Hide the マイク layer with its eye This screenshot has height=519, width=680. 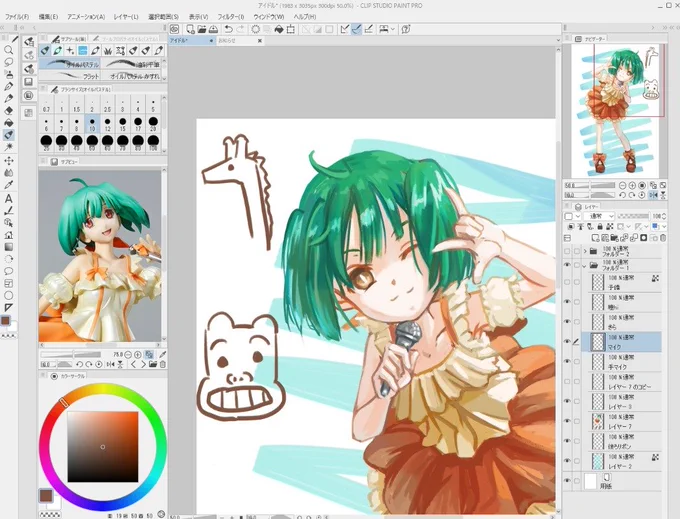(x=567, y=342)
